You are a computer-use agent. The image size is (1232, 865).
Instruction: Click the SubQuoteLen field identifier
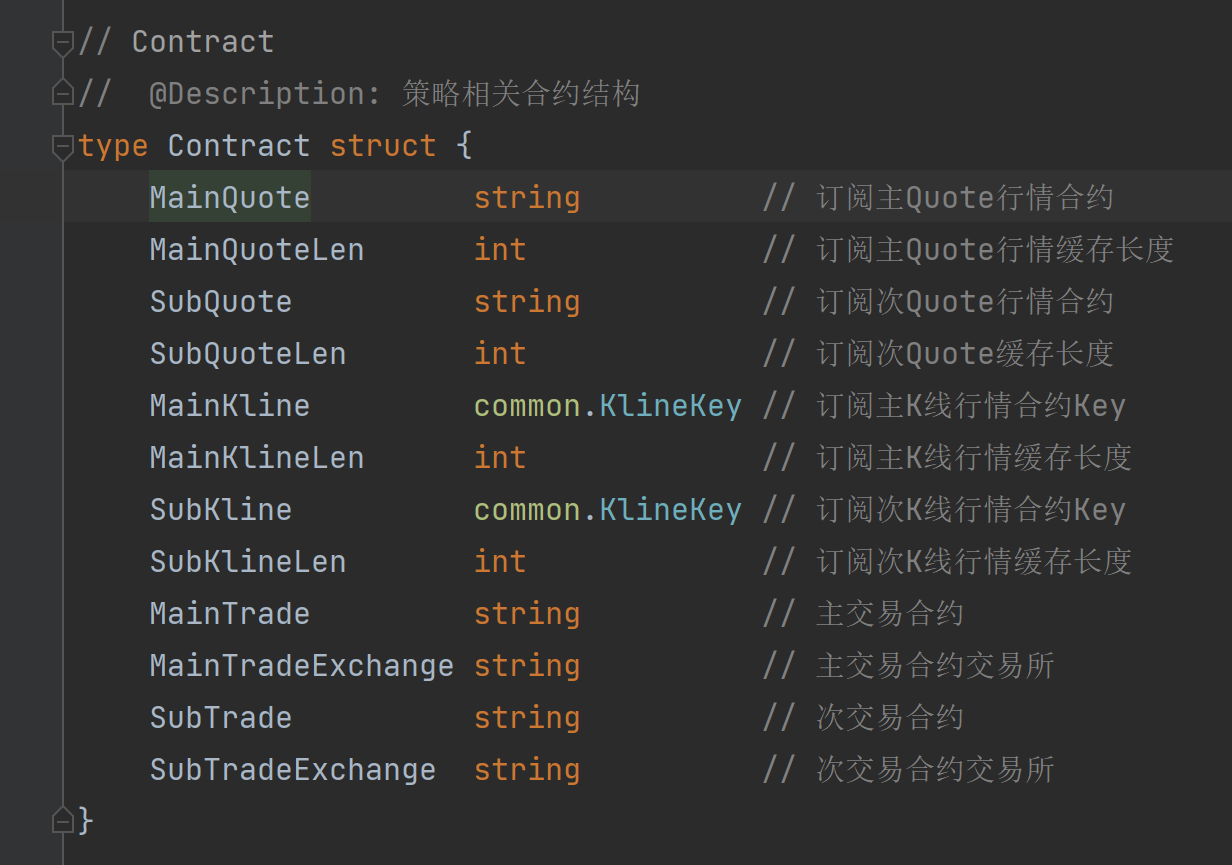pos(248,353)
